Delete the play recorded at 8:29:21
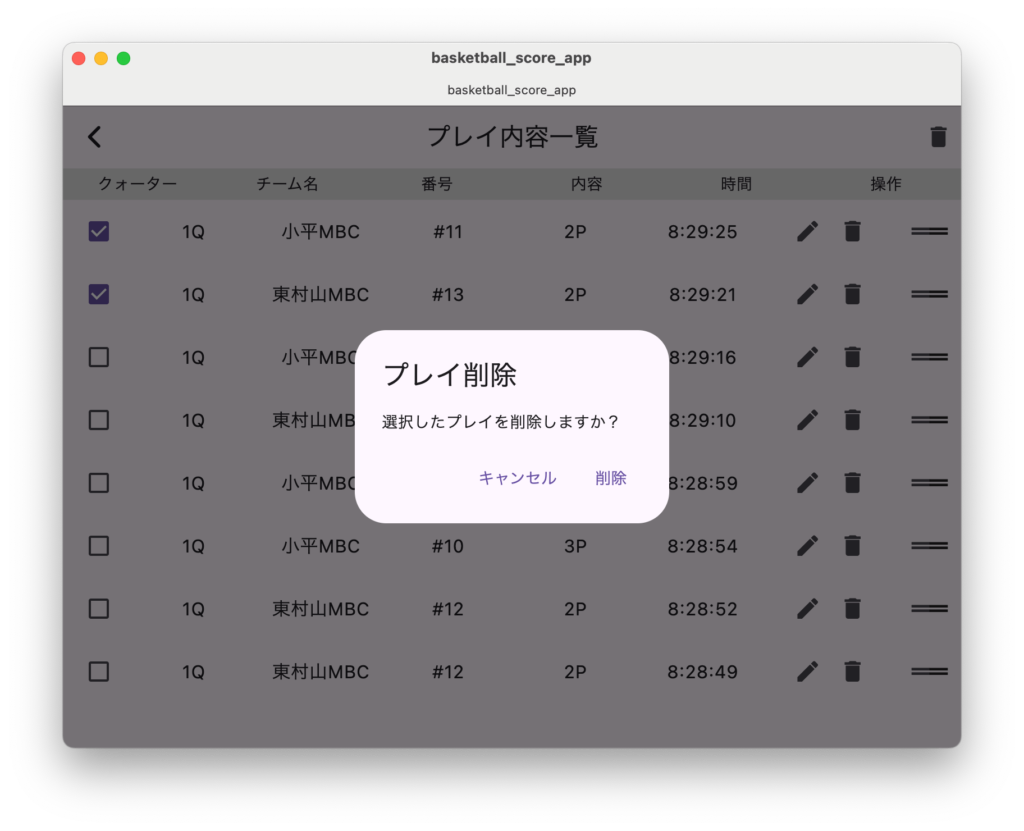This screenshot has height=831, width=1024. click(x=852, y=294)
